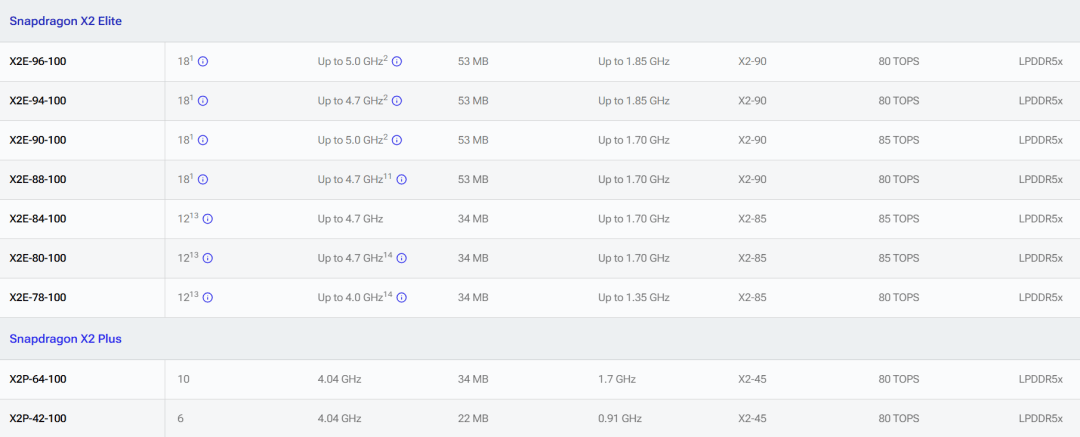Viewport: 1080px width, 437px height.
Task: Click info icon next to X2E-90-100 5.0 GHz
Action: coord(397,140)
